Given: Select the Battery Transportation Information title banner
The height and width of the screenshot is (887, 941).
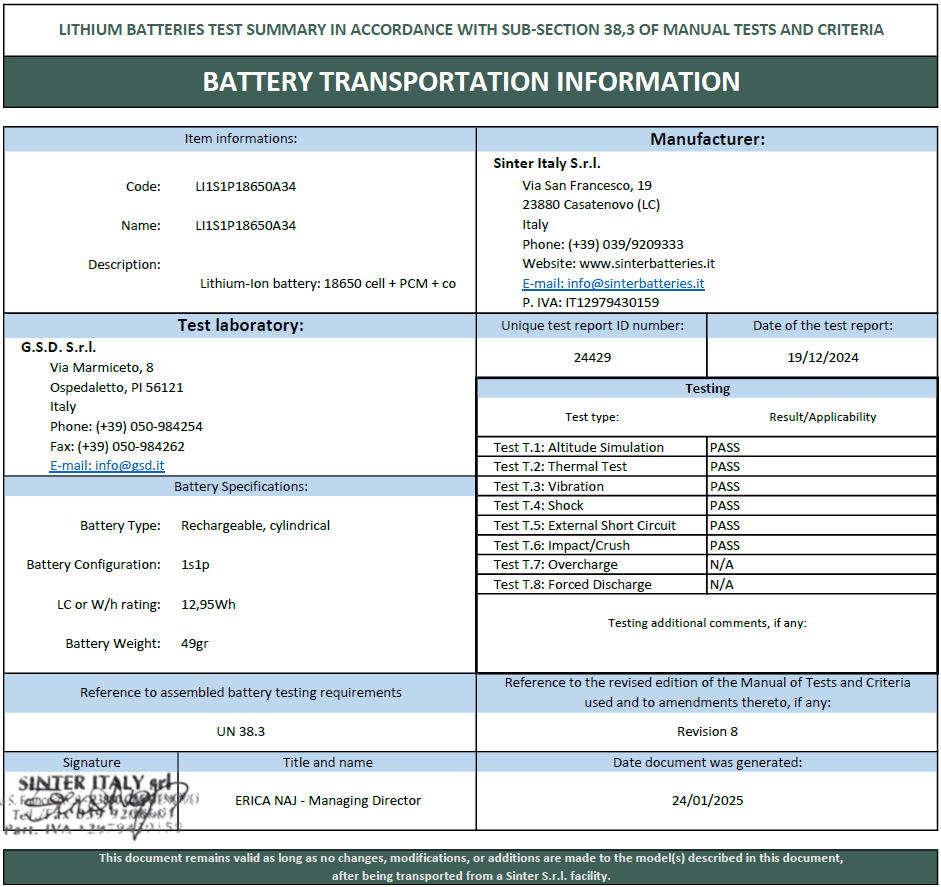Looking at the screenshot, I should coord(471,82).
